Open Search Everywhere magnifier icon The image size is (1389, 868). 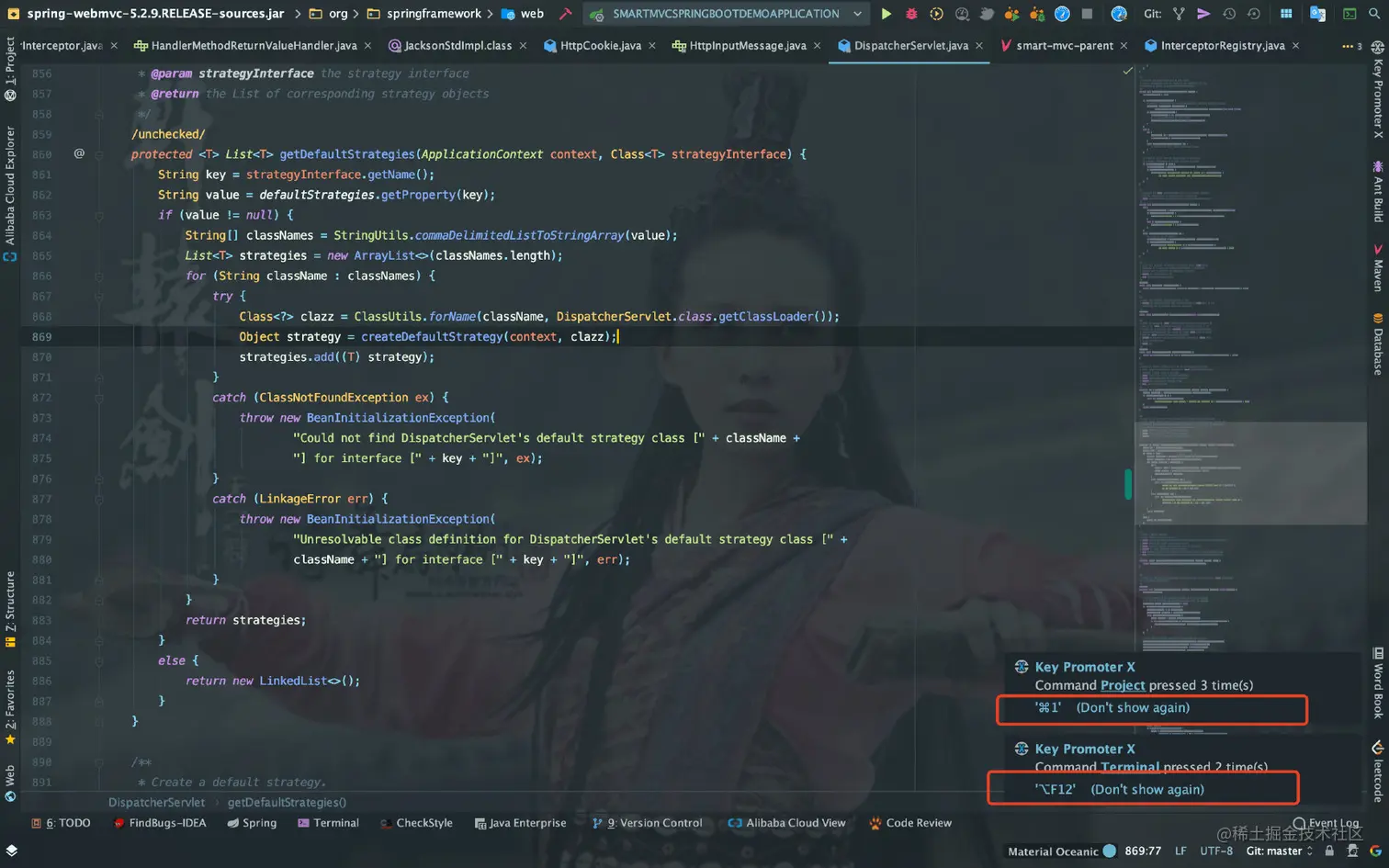[1374, 14]
